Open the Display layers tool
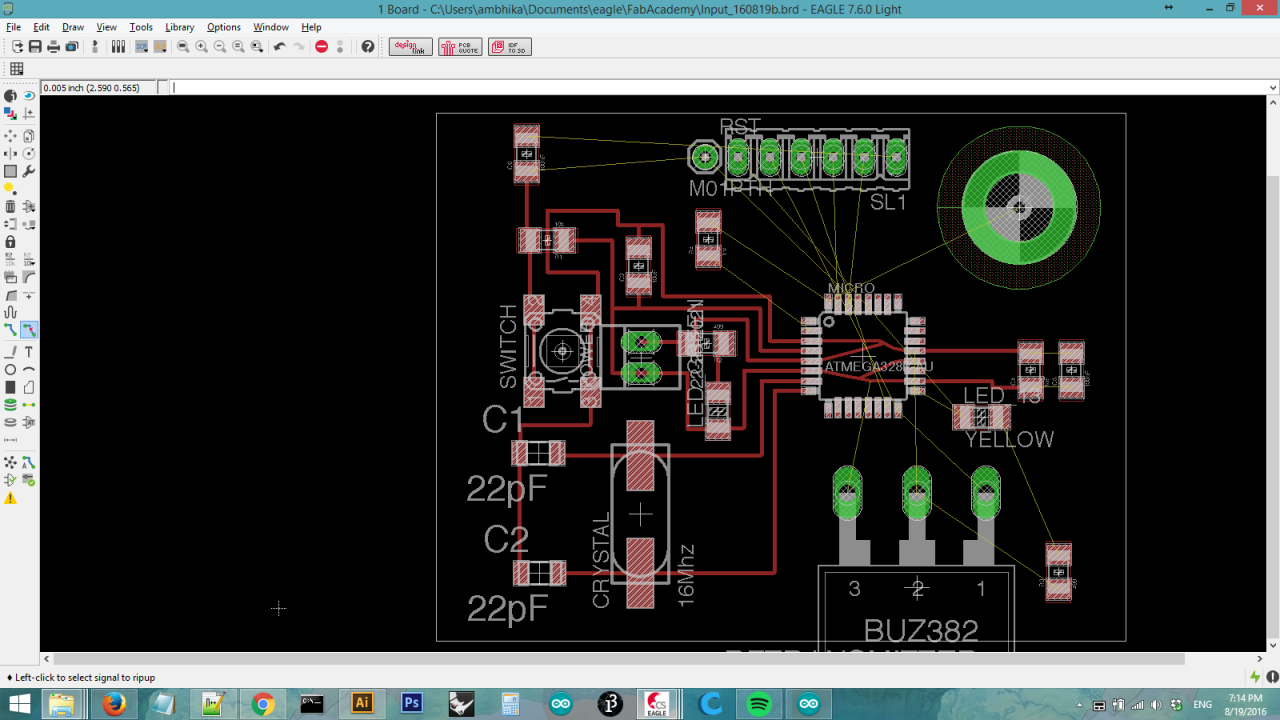The width and height of the screenshot is (1280, 720). coord(10,113)
